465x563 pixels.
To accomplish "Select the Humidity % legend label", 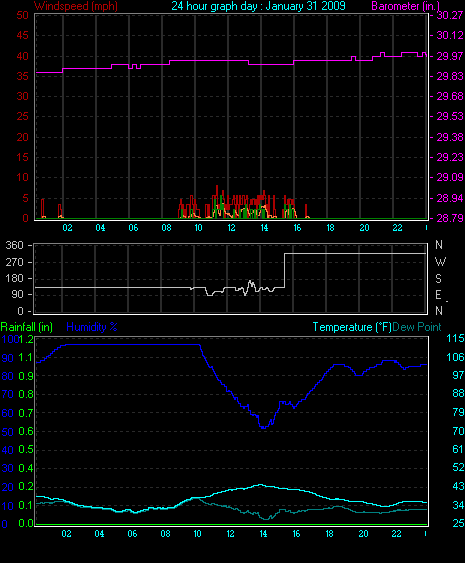I will [92, 327].
